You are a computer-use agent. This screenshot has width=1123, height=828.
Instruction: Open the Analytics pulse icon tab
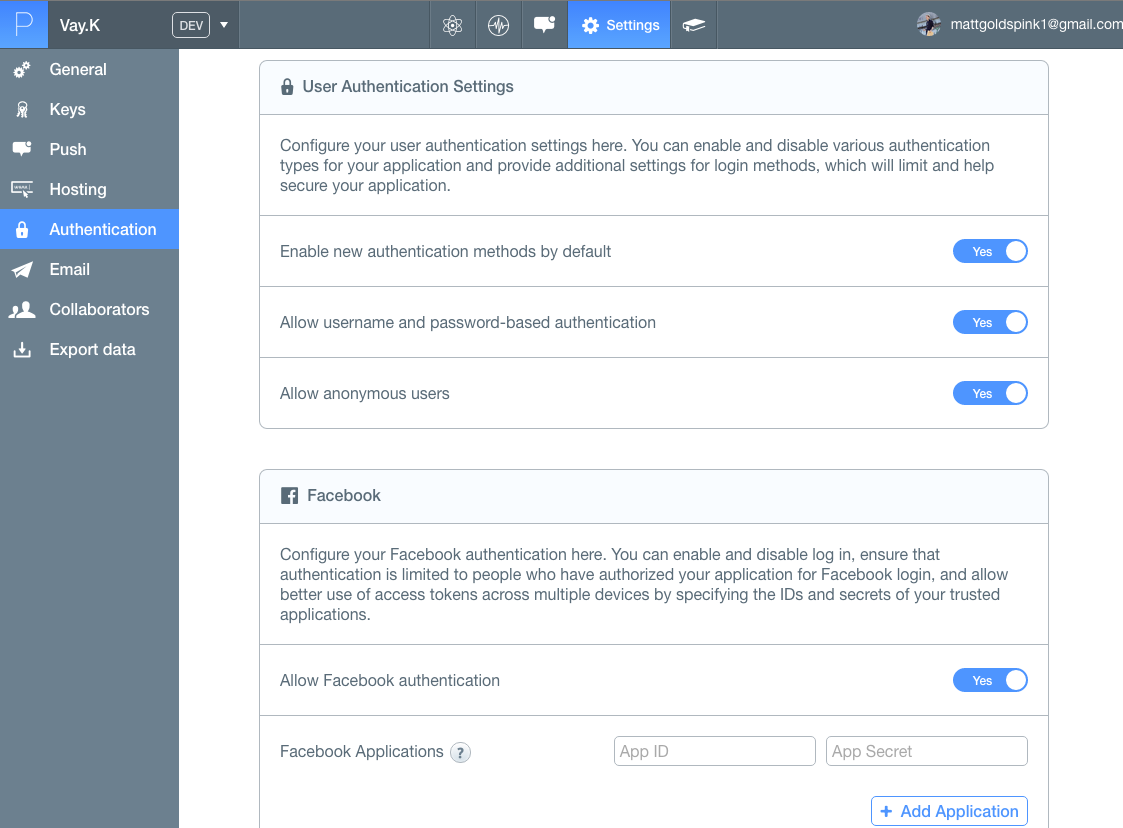498,25
